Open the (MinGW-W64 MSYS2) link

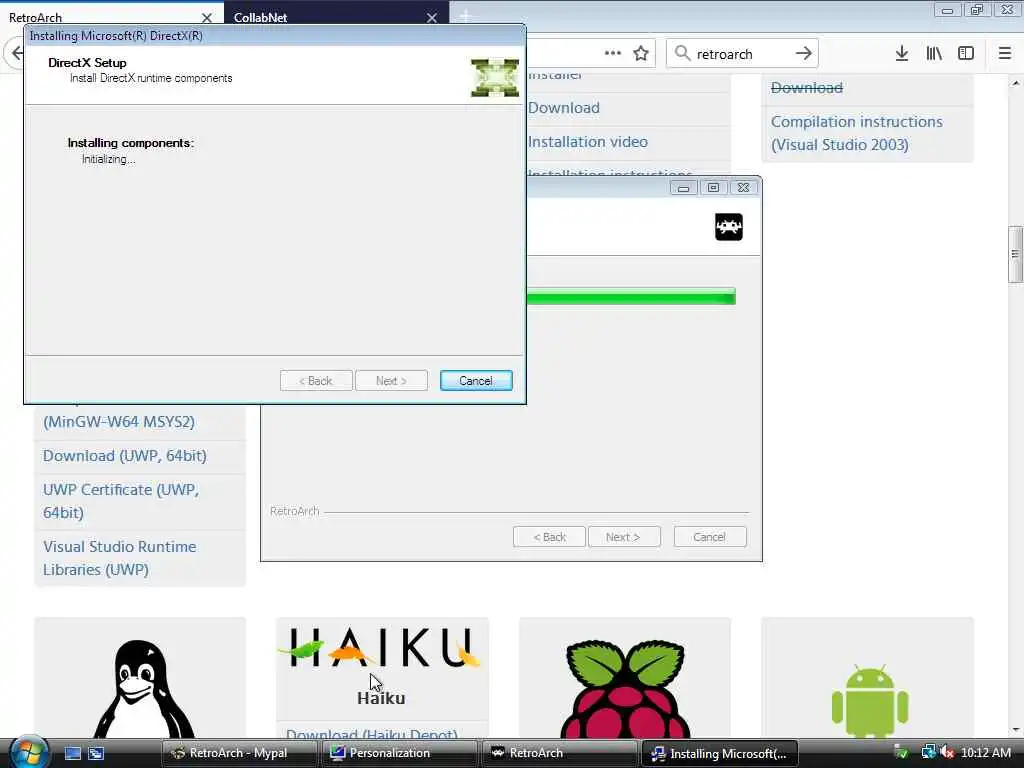click(x=119, y=422)
